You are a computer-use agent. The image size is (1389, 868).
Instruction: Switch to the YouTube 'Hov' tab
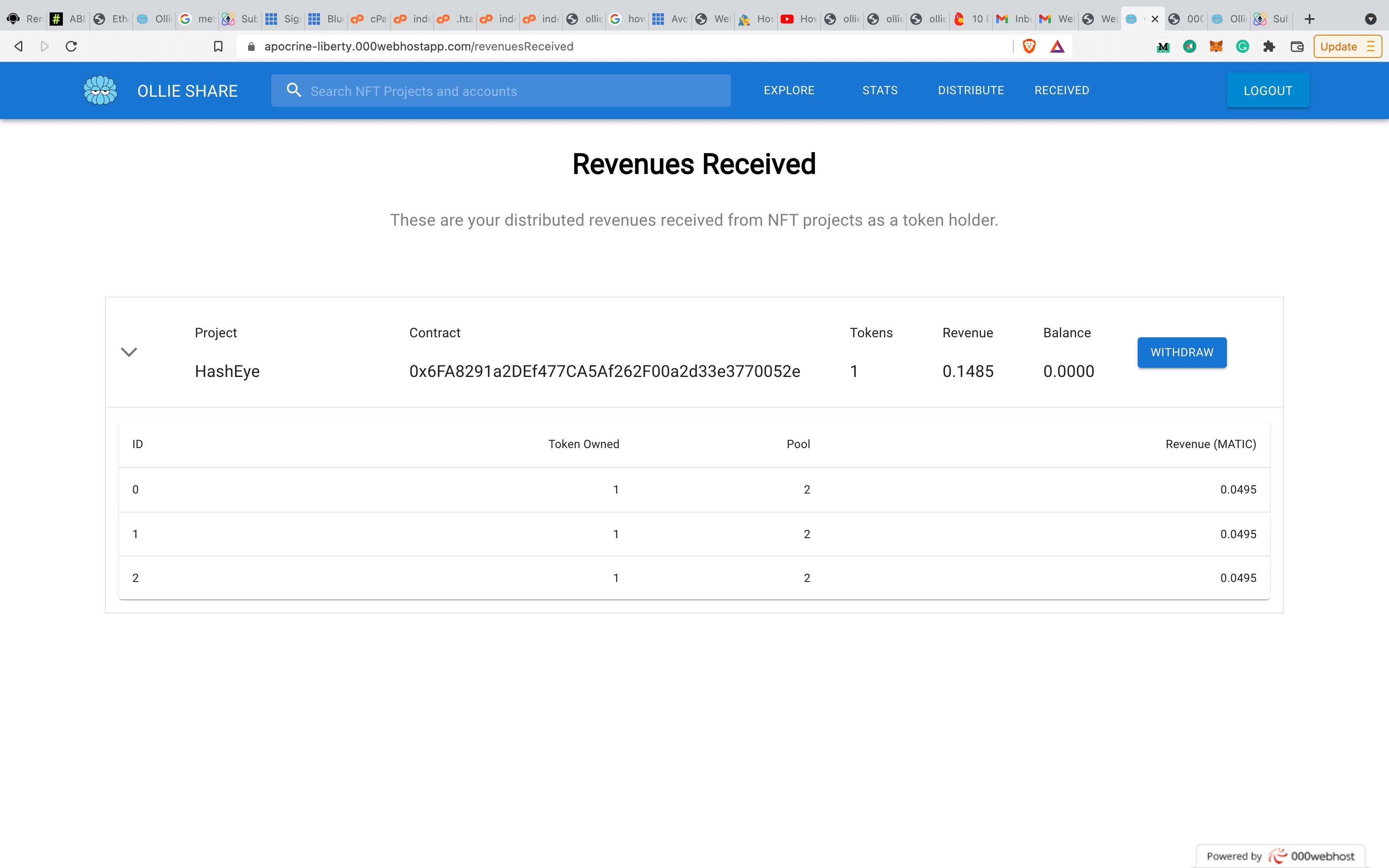click(799, 19)
